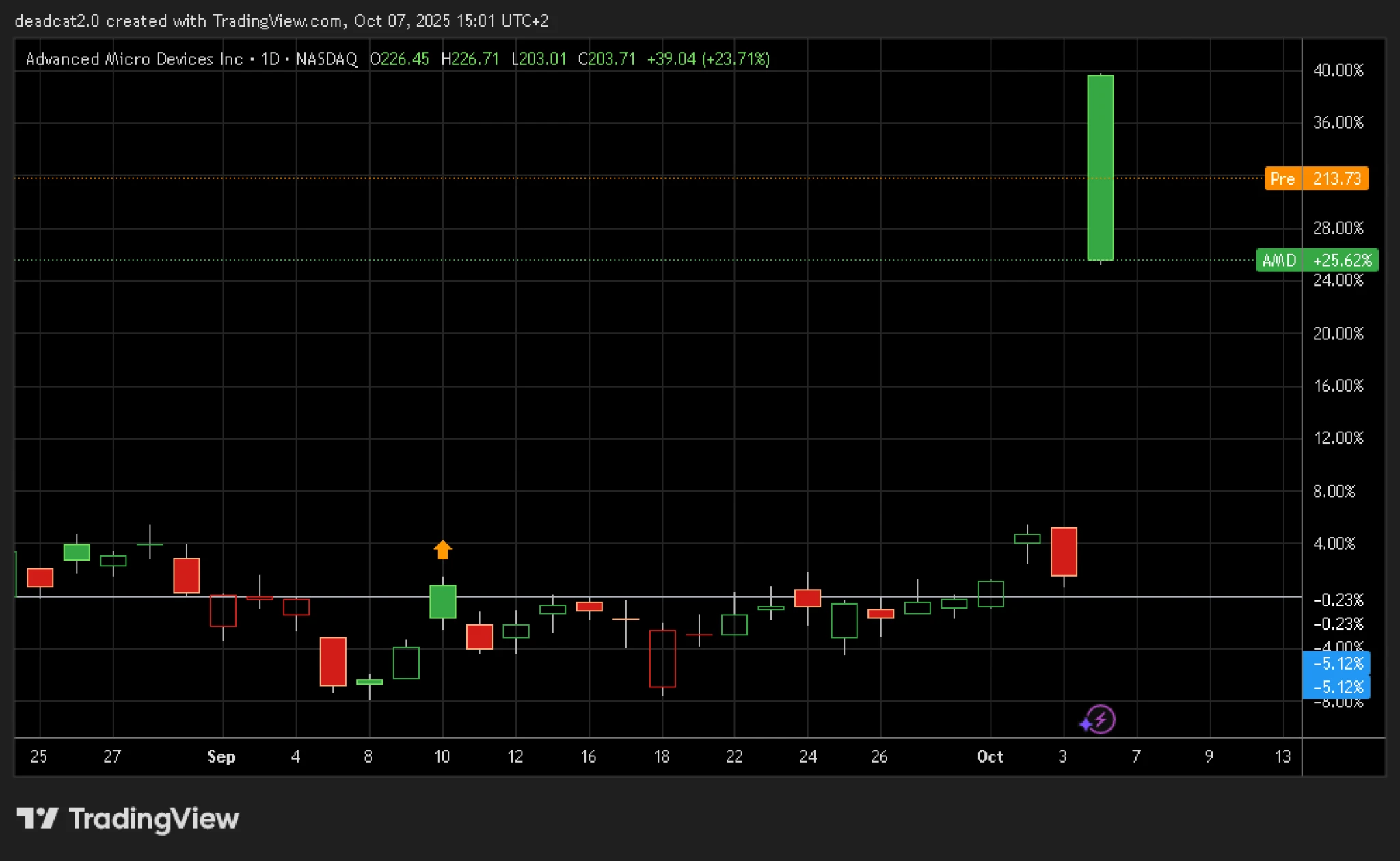Click the +39.04 (+23.71%) change value
The height and width of the screenshot is (861, 1400).
click(708, 59)
